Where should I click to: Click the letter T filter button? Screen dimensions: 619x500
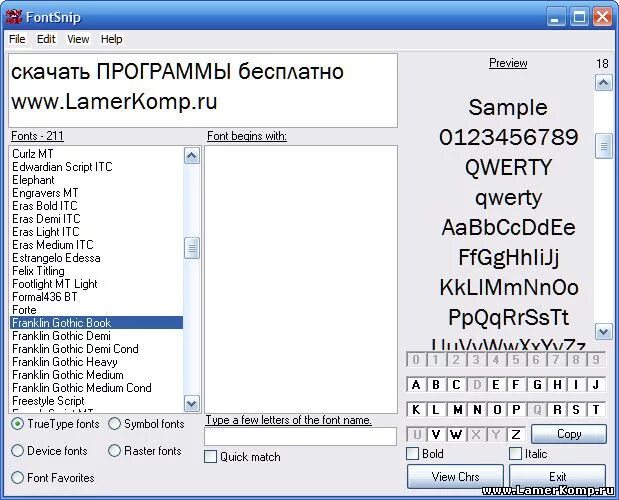pos(596,410)
